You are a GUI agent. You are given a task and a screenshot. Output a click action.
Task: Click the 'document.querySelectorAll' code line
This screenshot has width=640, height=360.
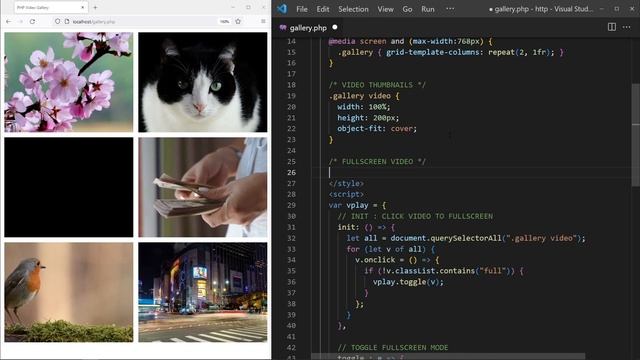click(x=466, y=238)
